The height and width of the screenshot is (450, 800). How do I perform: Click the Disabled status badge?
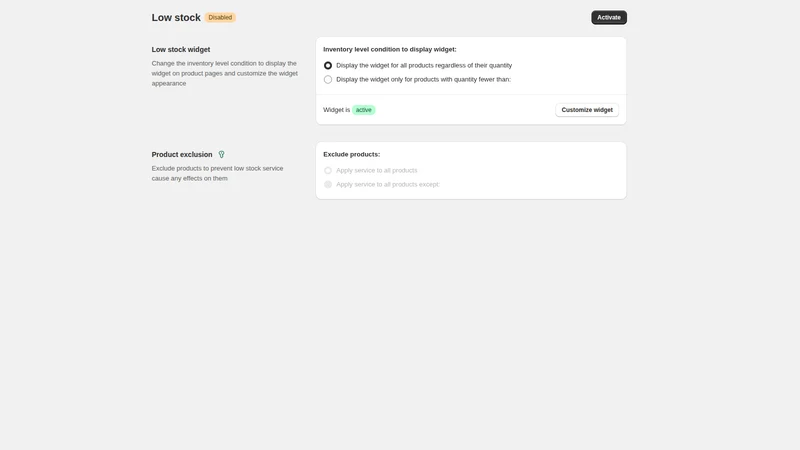coord(220,17)
